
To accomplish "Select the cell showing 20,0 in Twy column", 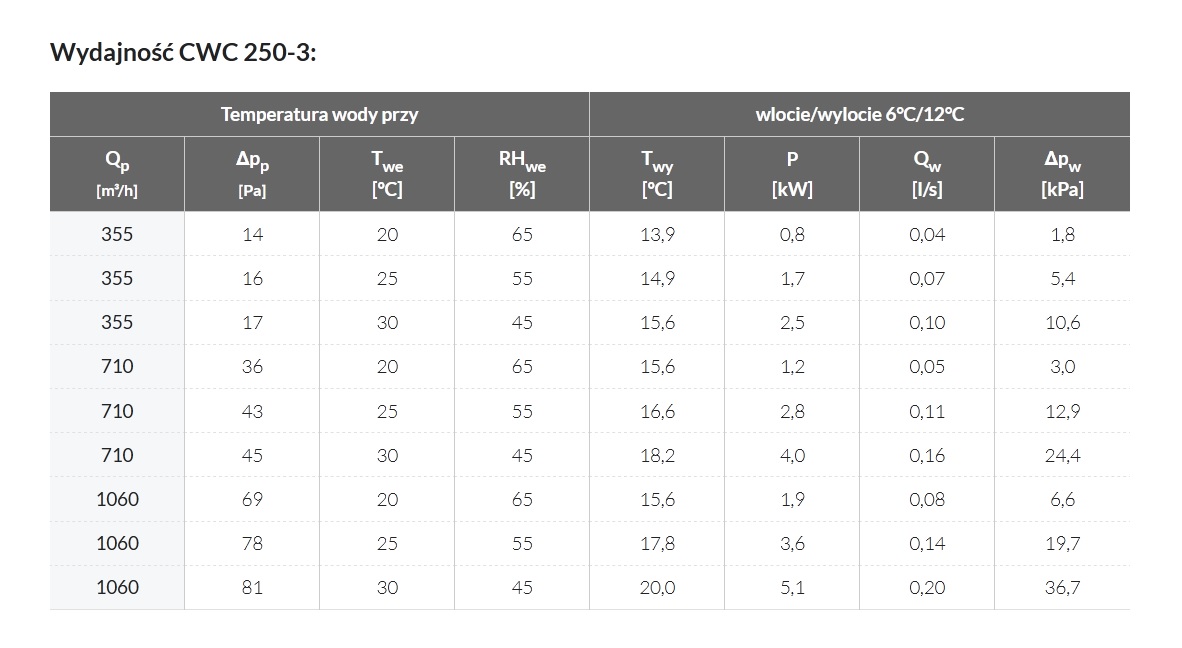I will click(x=657, y=587).
